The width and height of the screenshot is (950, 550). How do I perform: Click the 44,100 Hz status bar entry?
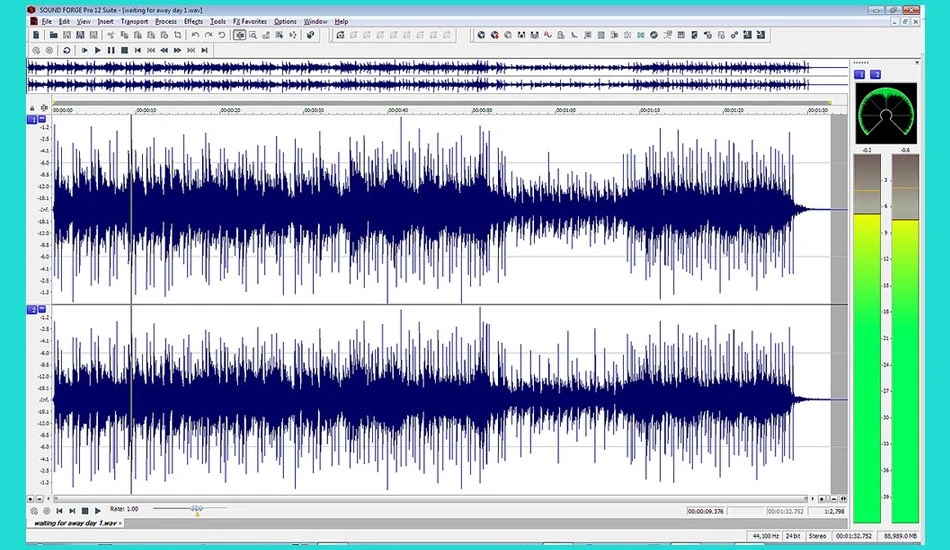pos(765,536)
